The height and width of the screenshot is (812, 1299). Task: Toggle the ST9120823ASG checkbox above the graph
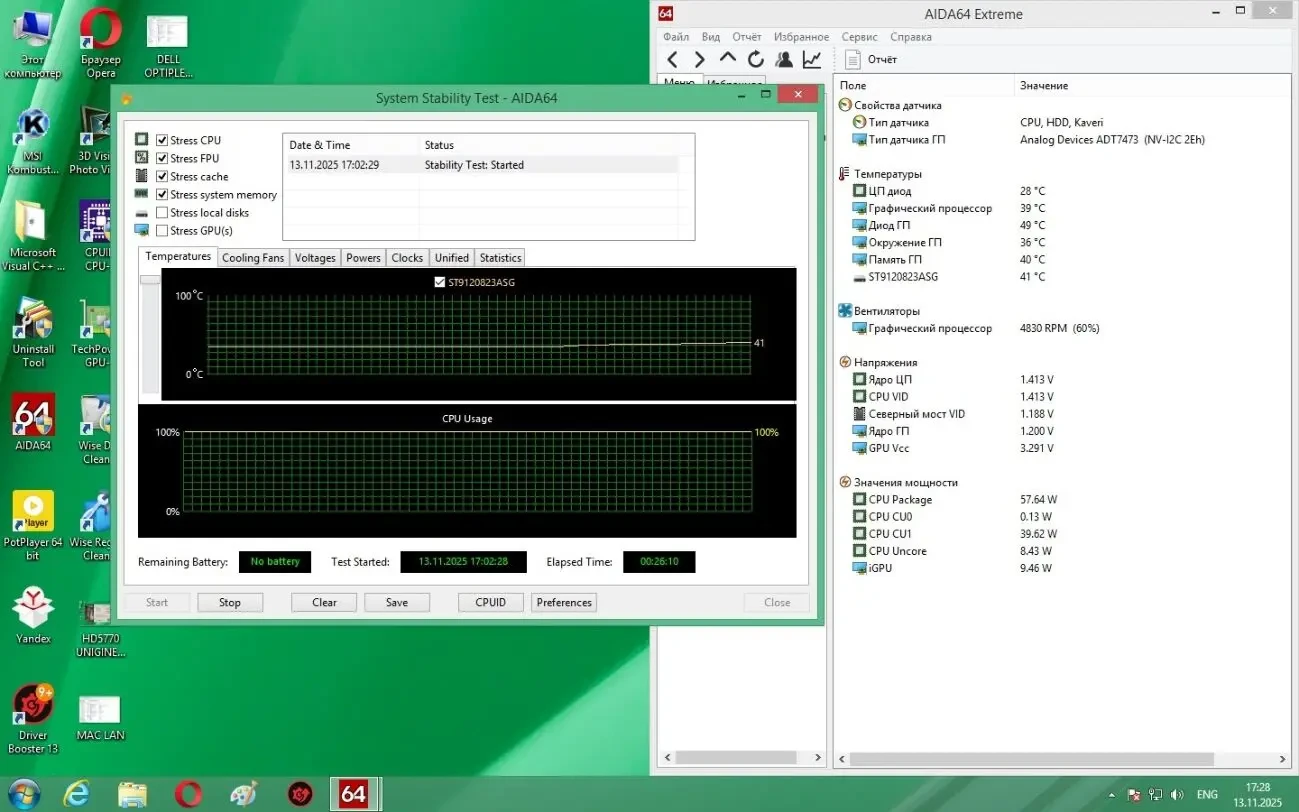439,281
